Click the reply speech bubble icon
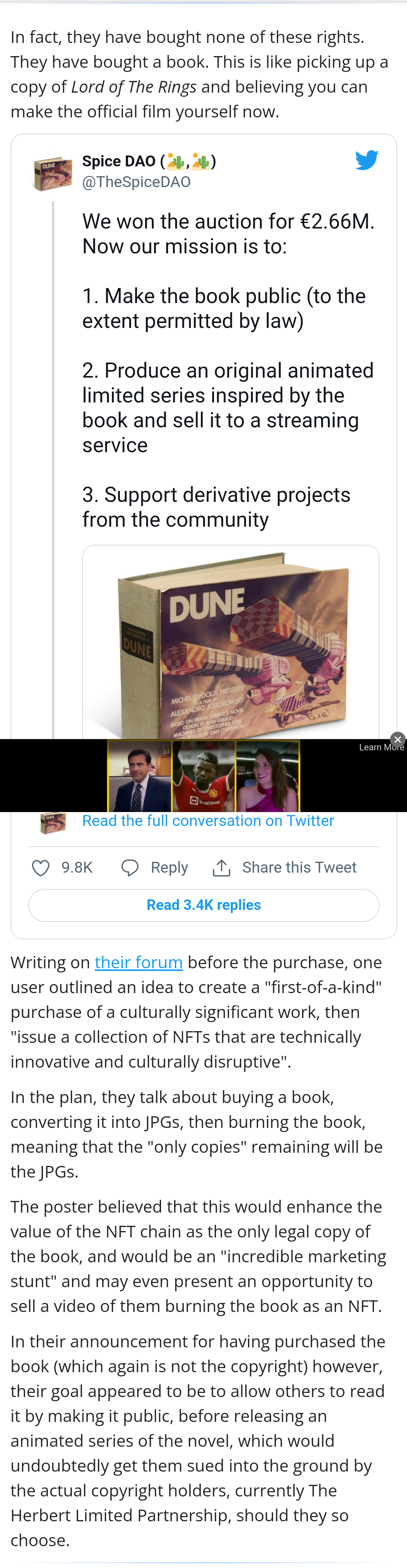Screen dimensions: 407x1568 coord(130,867)
